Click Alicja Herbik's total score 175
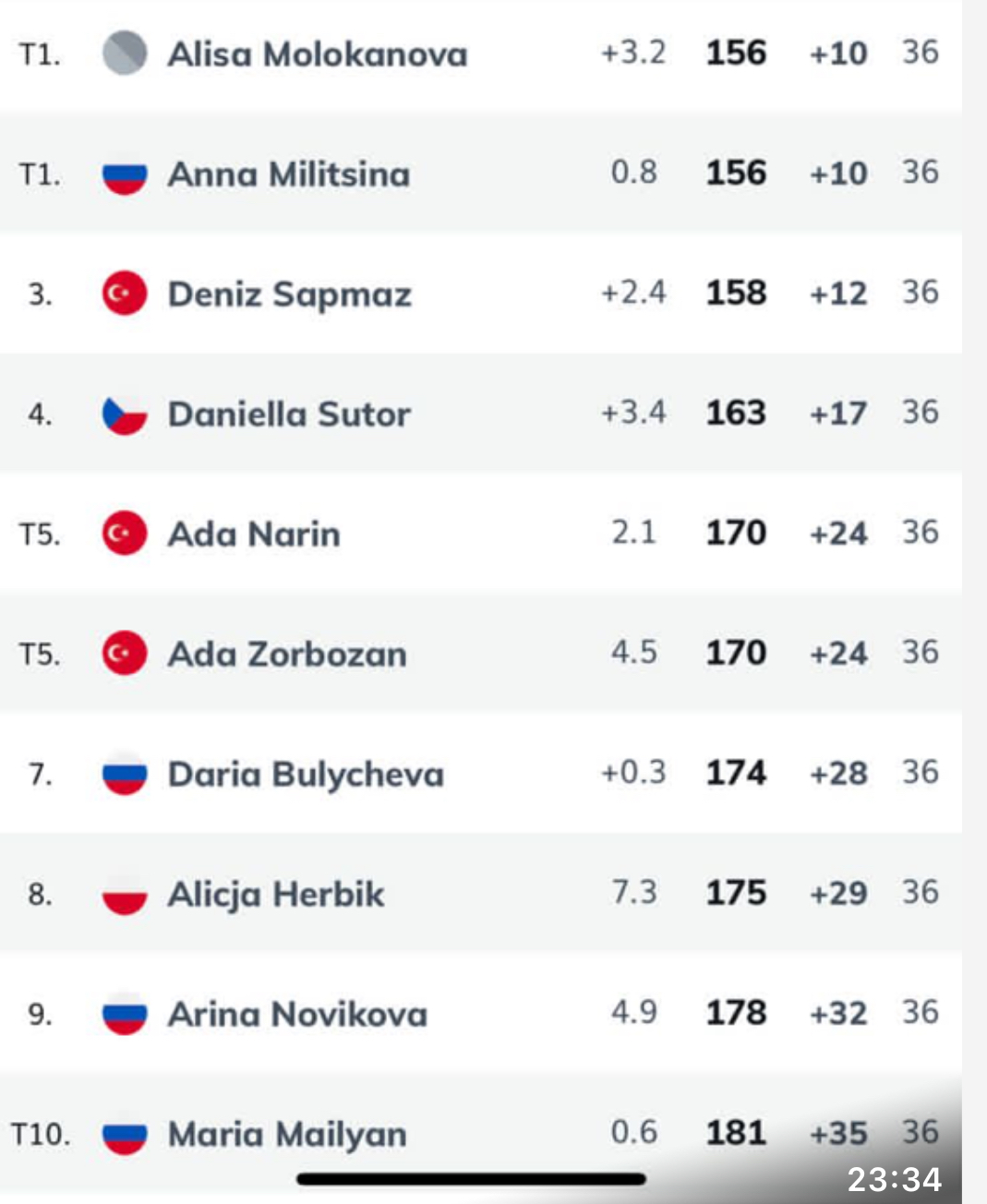Screen dimensions: 987x1204 [x=736, y=893]
